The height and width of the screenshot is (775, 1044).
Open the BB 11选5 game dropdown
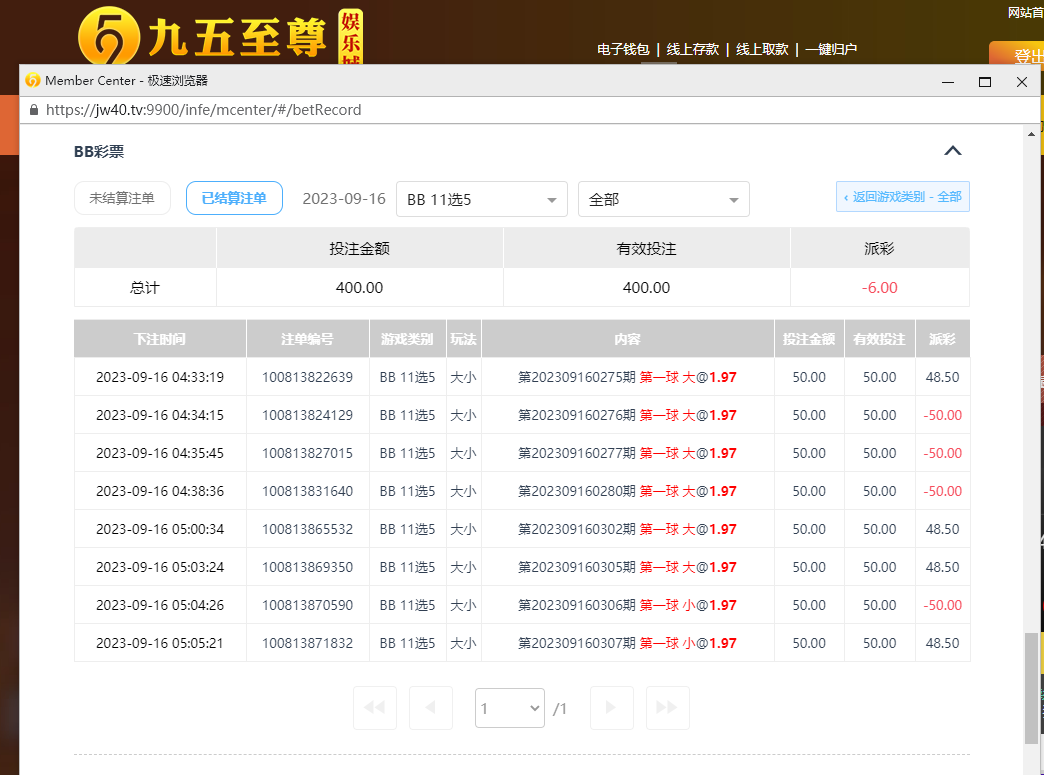tap(481, 199)
